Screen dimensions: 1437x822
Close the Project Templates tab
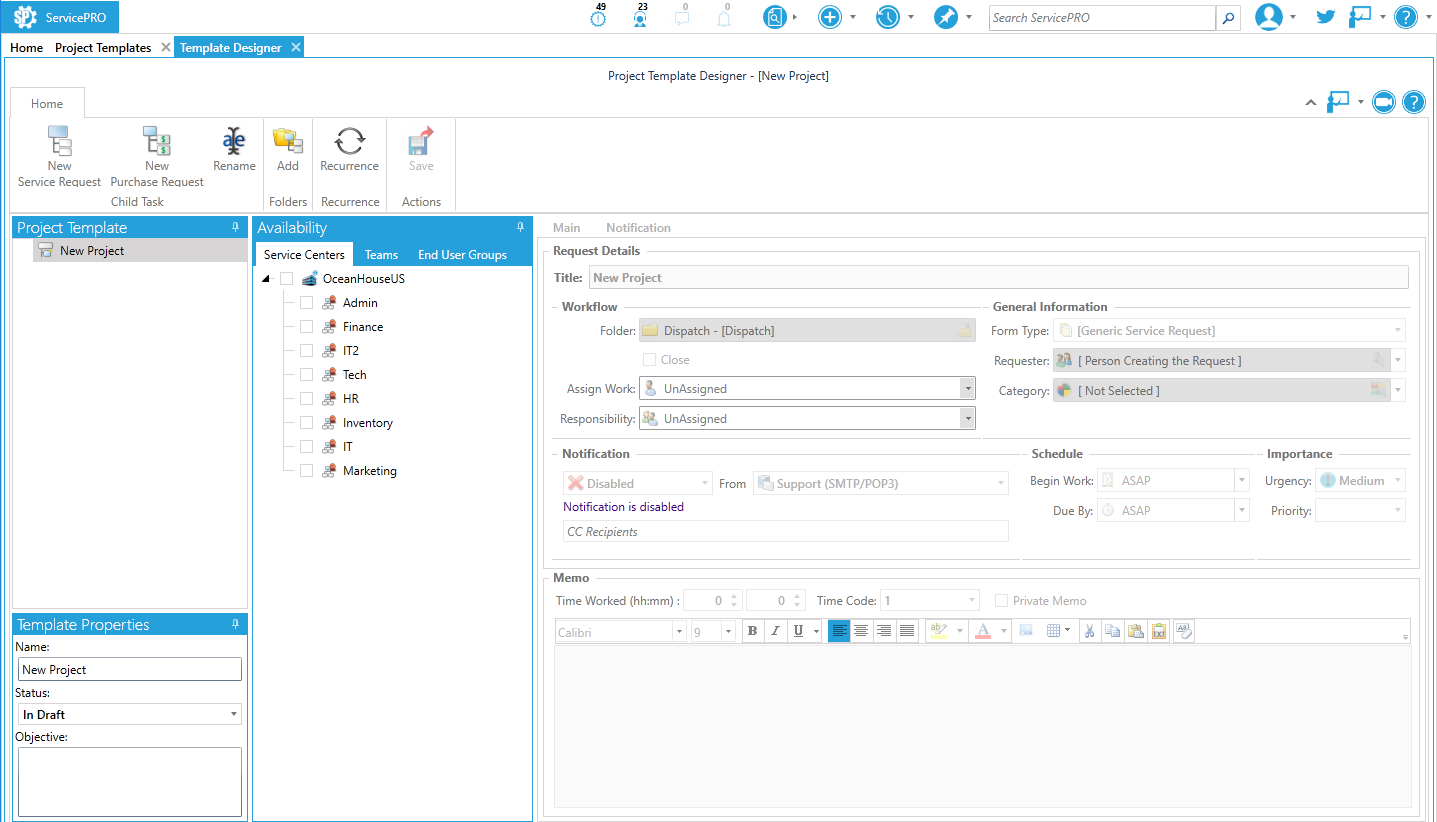click(x=166, y=47)
